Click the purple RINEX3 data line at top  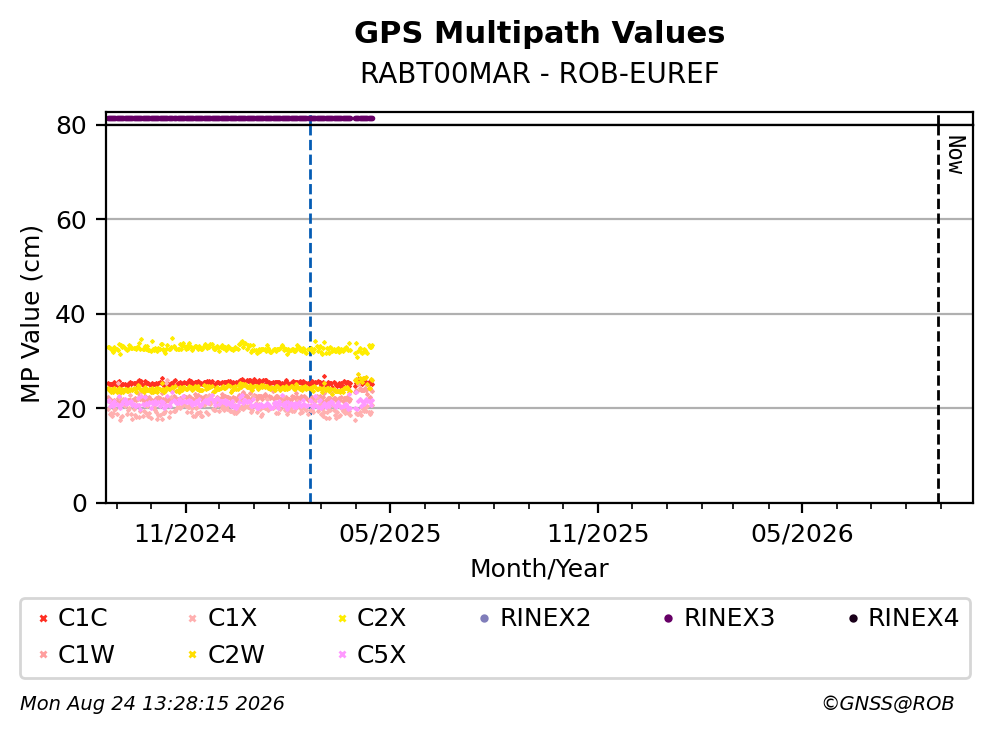point(241,118)
